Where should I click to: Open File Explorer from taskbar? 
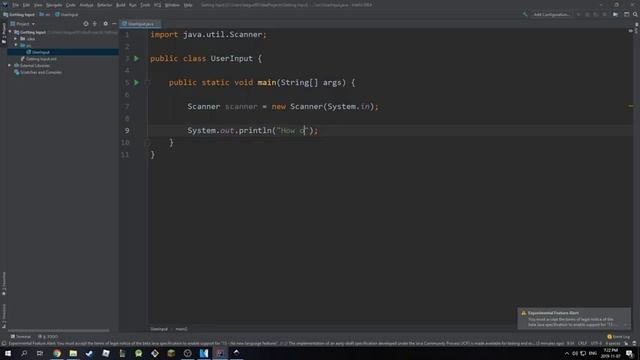coord(73,353)
